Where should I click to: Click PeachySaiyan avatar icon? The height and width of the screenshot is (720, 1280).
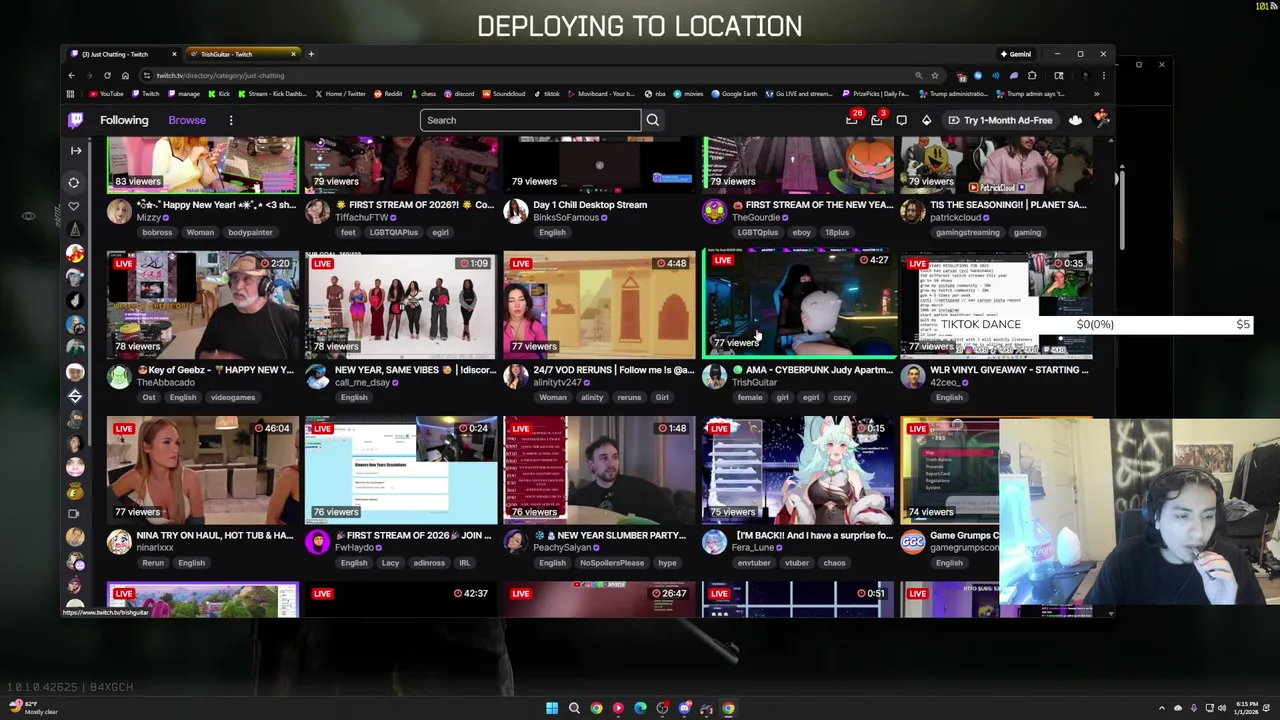(516, 542)
